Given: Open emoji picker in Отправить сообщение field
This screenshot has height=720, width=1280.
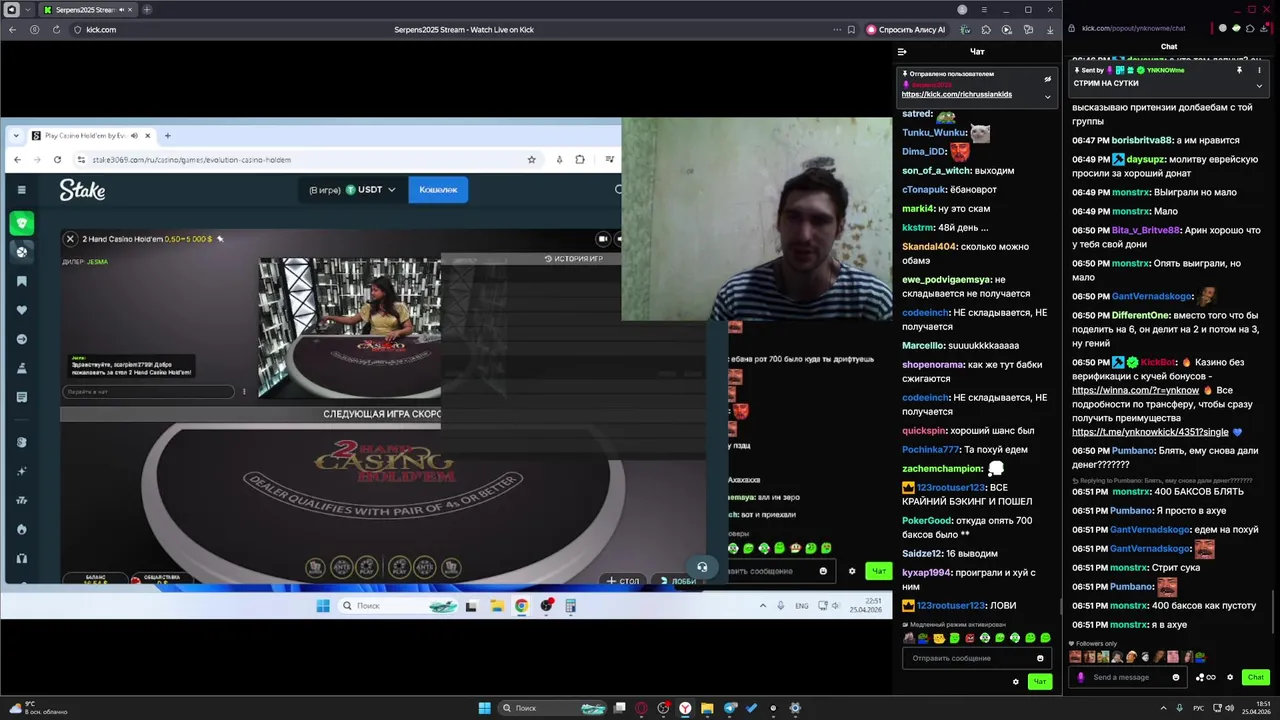Looking at the screenshot, I should (1040, 658).
